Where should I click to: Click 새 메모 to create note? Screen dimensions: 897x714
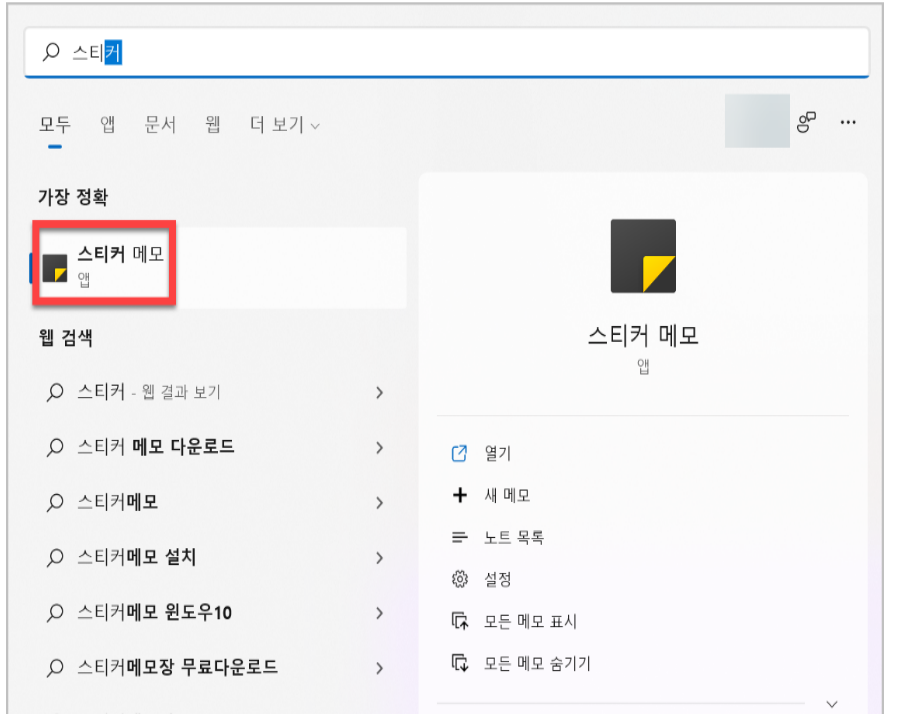pyautogui.click(x=507, y=495)
